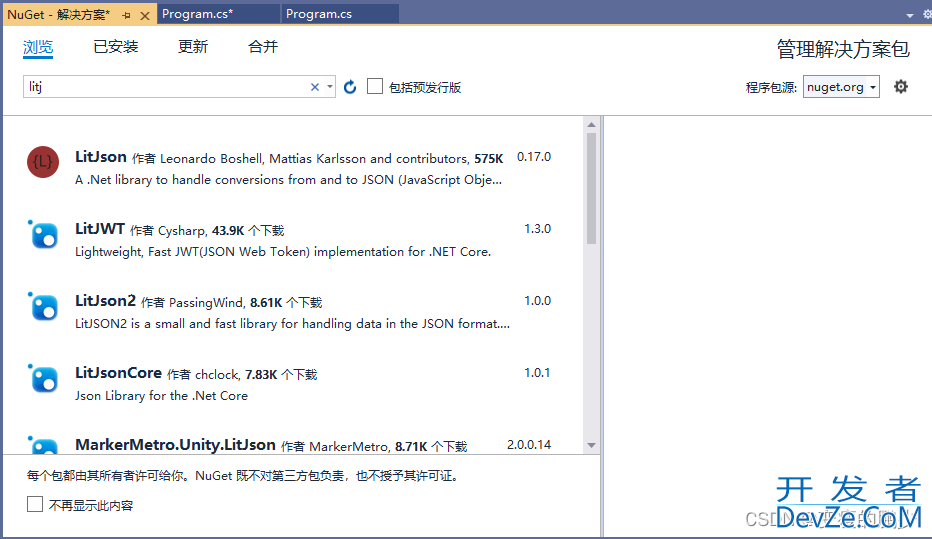Click the package list scrollbar thumb

(x=591, y=188)
